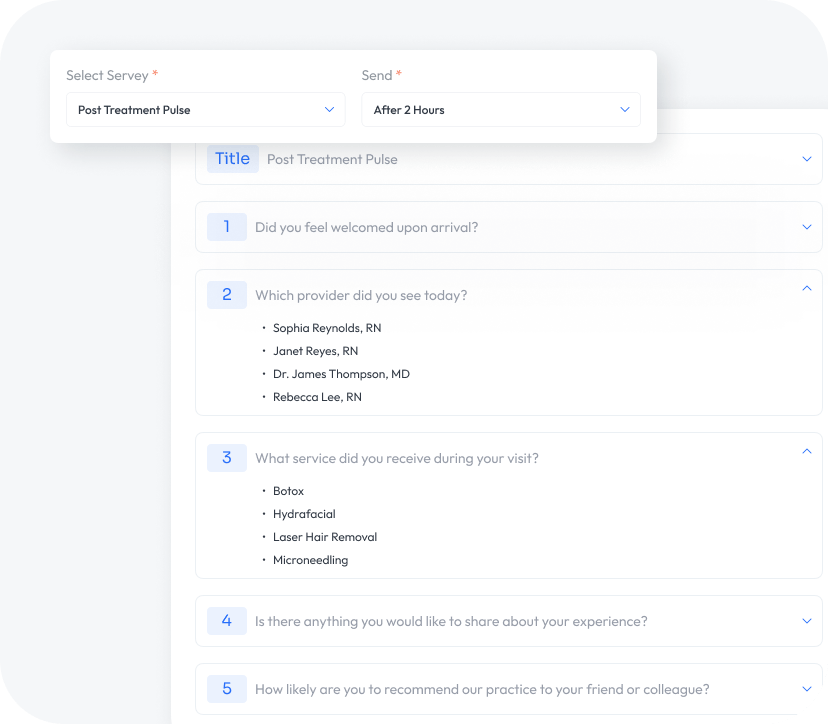
Task: Click 'Did you feel welcomed upon arrival?' question
Action: (x=366, y=227)
